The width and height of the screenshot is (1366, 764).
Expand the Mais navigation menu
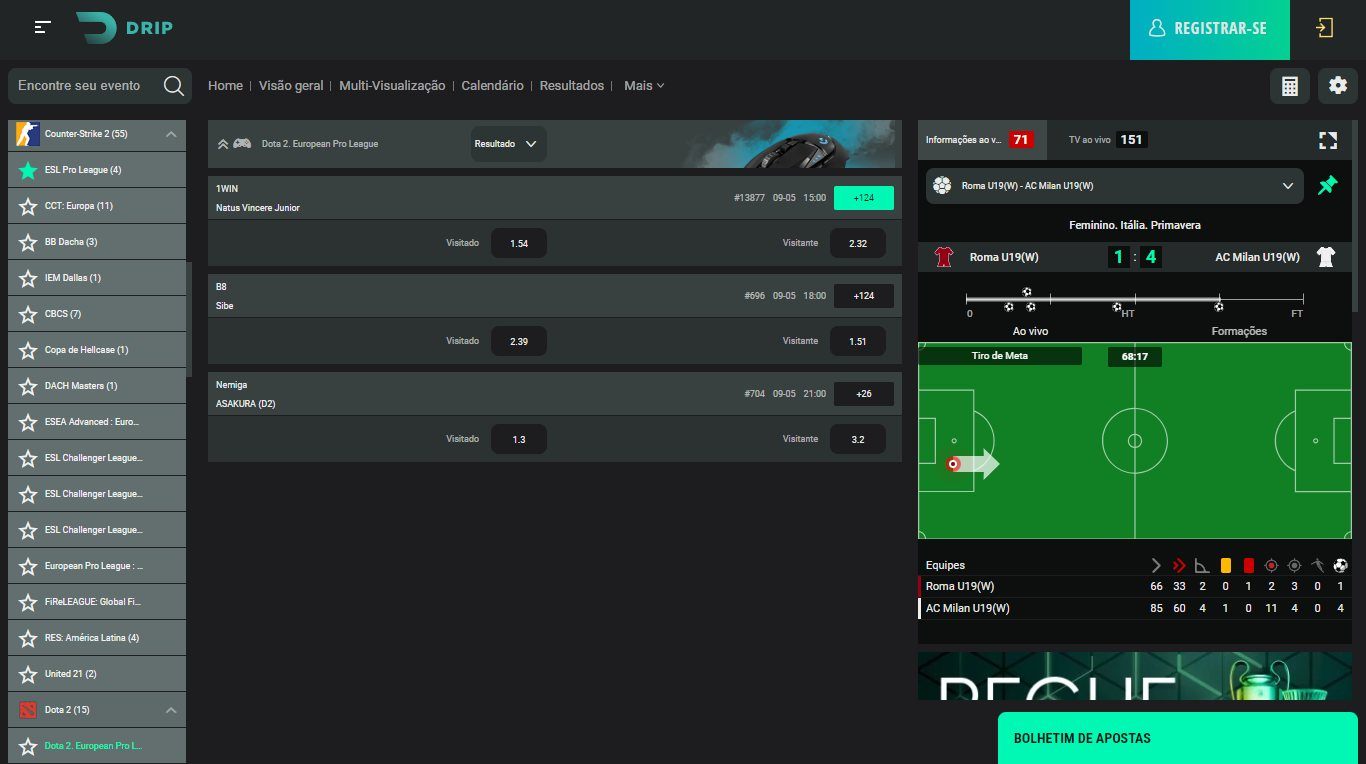[644, 86]
